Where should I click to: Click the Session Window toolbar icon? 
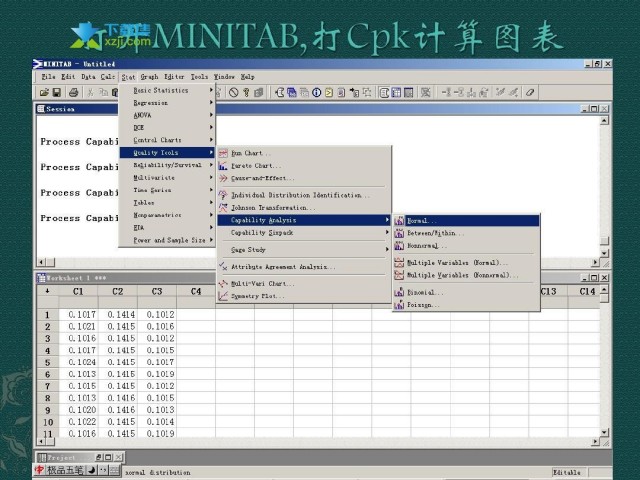384,93
